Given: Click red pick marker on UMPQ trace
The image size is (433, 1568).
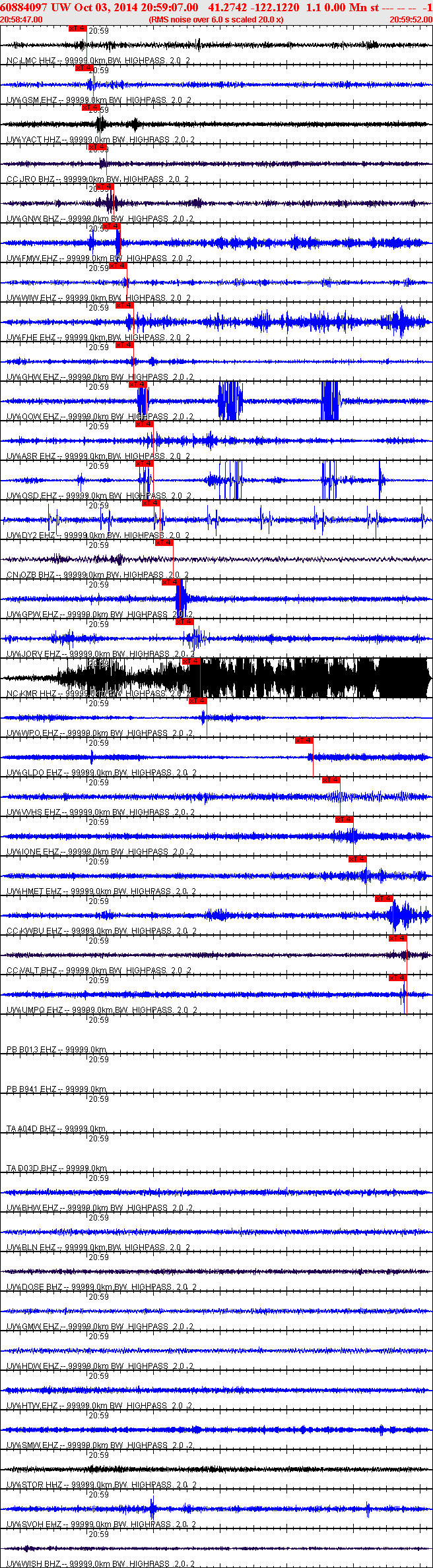Looking at the screenshot, I should [x=397, y=978].
